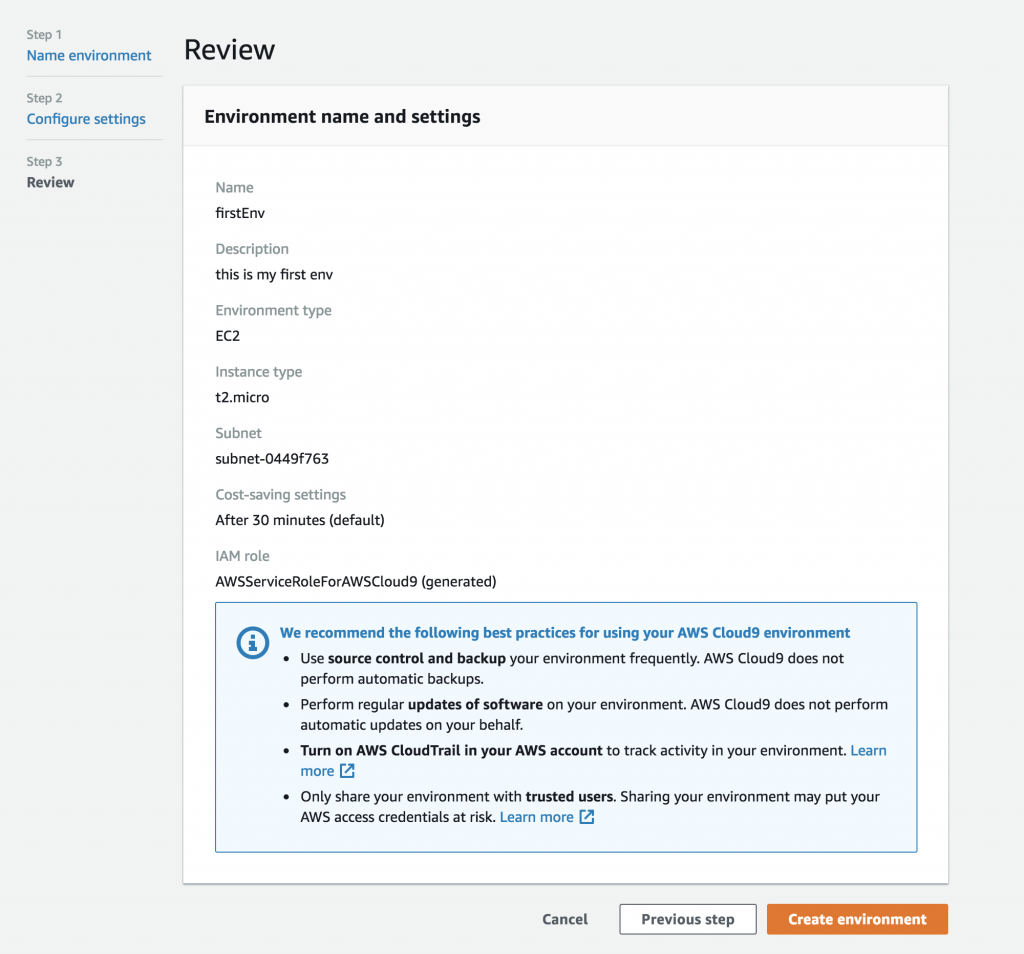Click the environment name value firstEnv
The width and height of the screenshot is (1024, 954).
click(x=240, y=213)
